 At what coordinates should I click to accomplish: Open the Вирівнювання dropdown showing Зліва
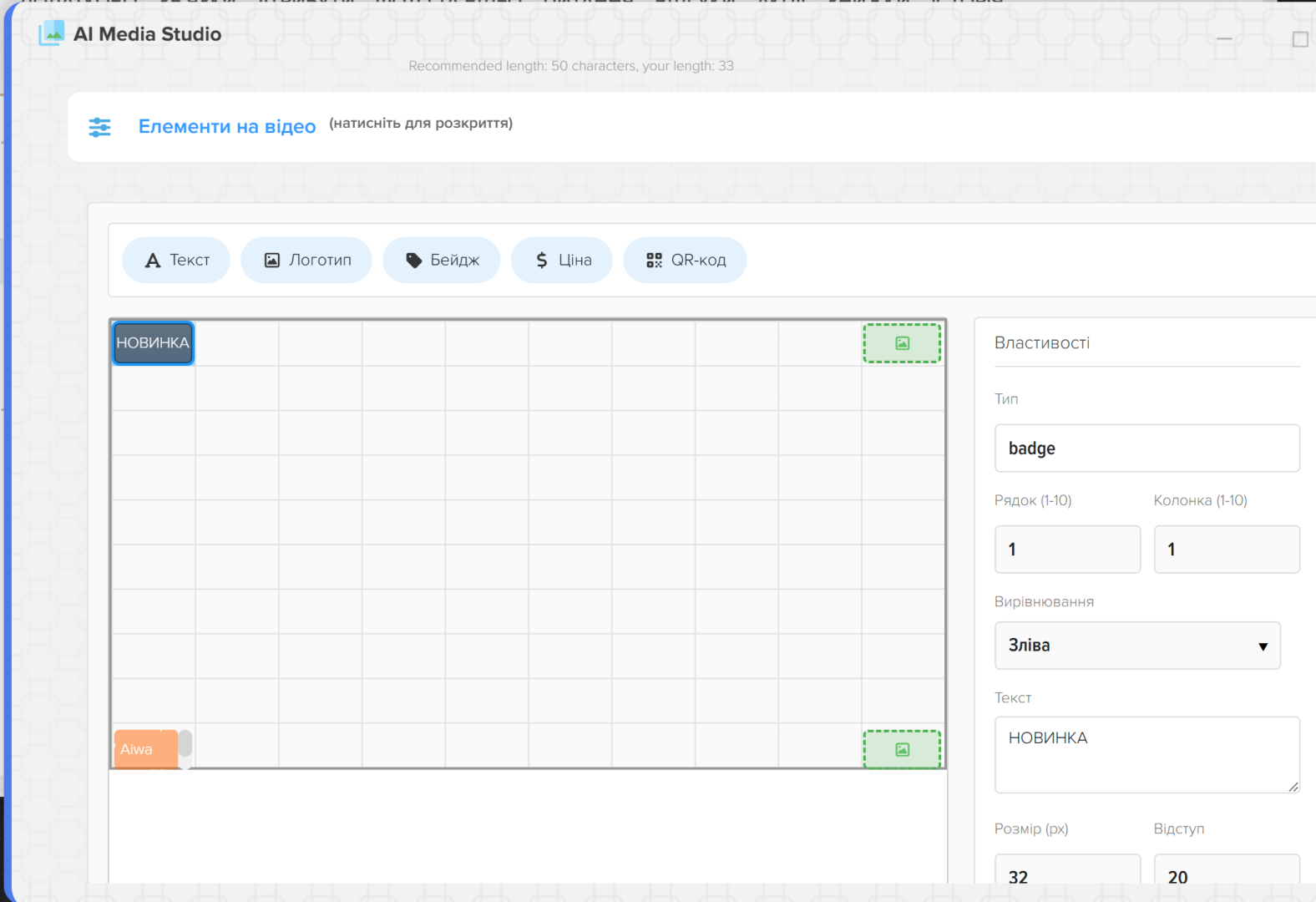pyautogui.click(x=1137, y=646)
